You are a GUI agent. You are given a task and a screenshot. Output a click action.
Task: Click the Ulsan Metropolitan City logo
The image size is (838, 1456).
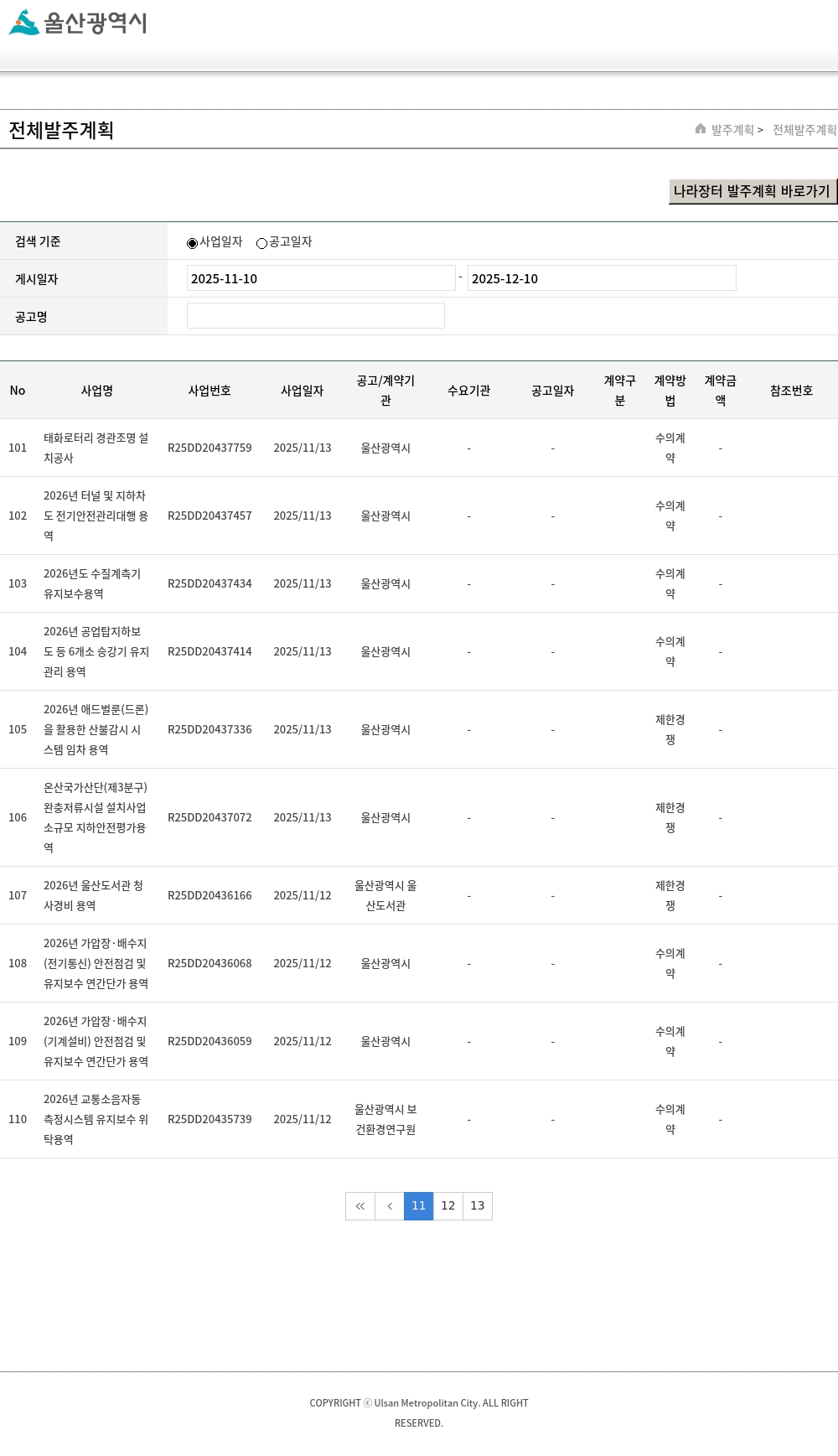point(78,23)
